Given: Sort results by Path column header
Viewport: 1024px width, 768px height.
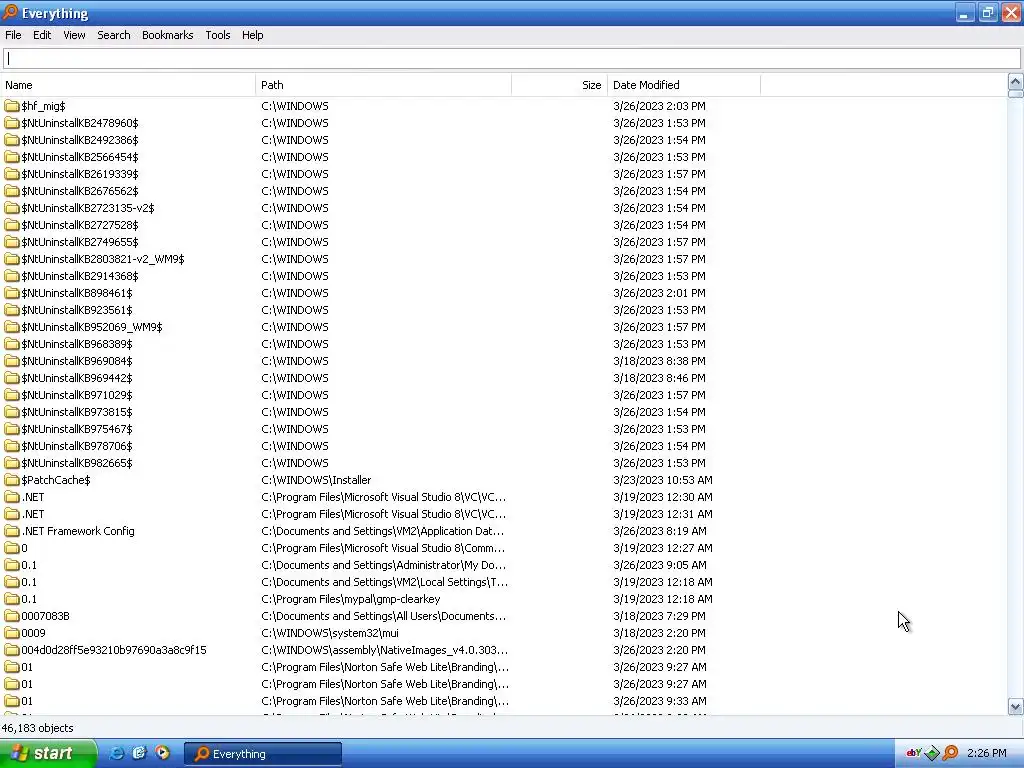Looking at the screenshot, I should [383, 85].
